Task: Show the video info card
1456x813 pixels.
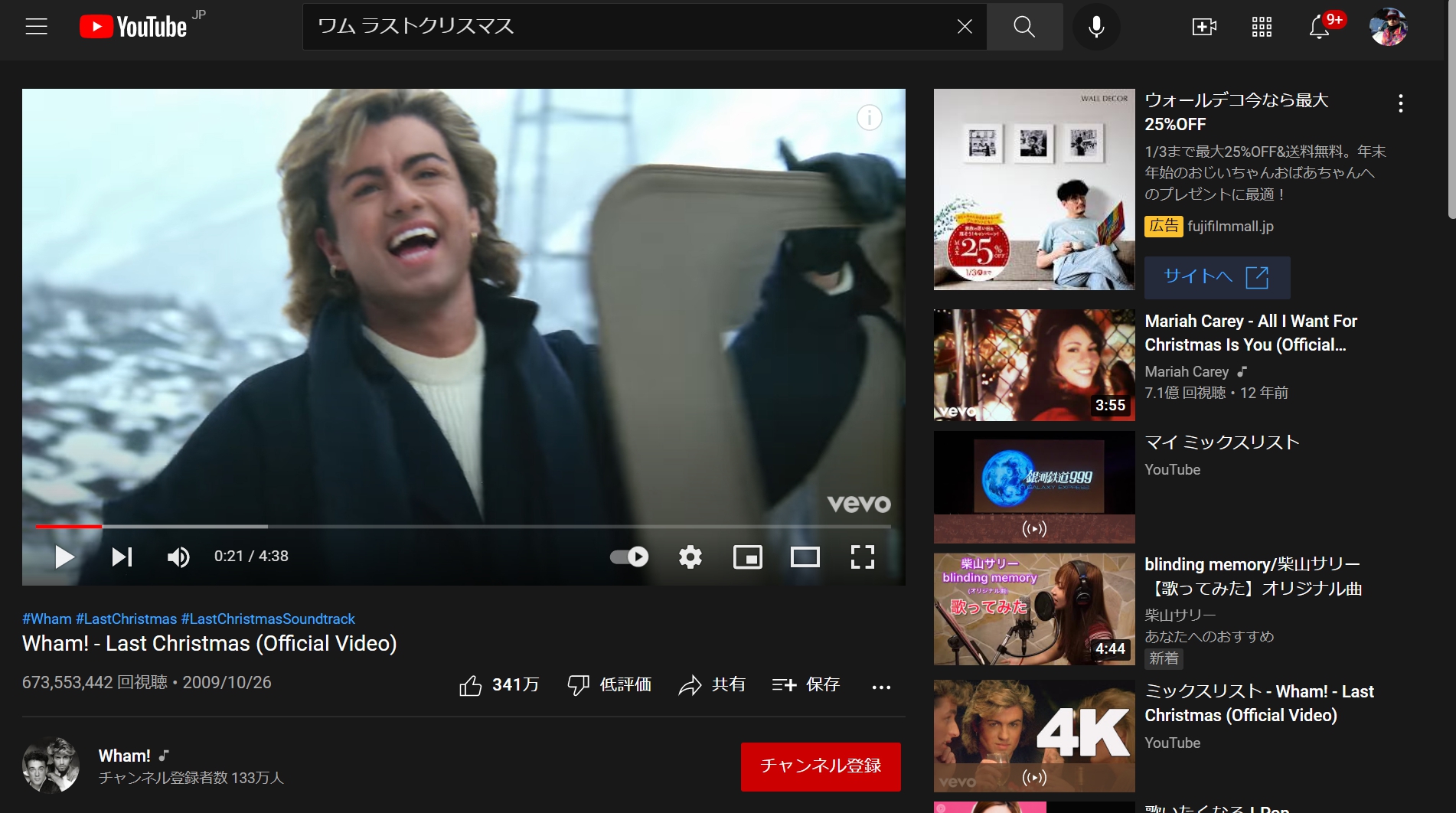Action: (x=869, y=118)
